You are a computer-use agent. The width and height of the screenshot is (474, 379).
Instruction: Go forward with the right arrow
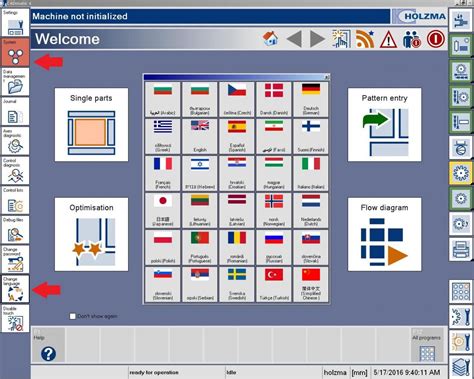[317, 39]
